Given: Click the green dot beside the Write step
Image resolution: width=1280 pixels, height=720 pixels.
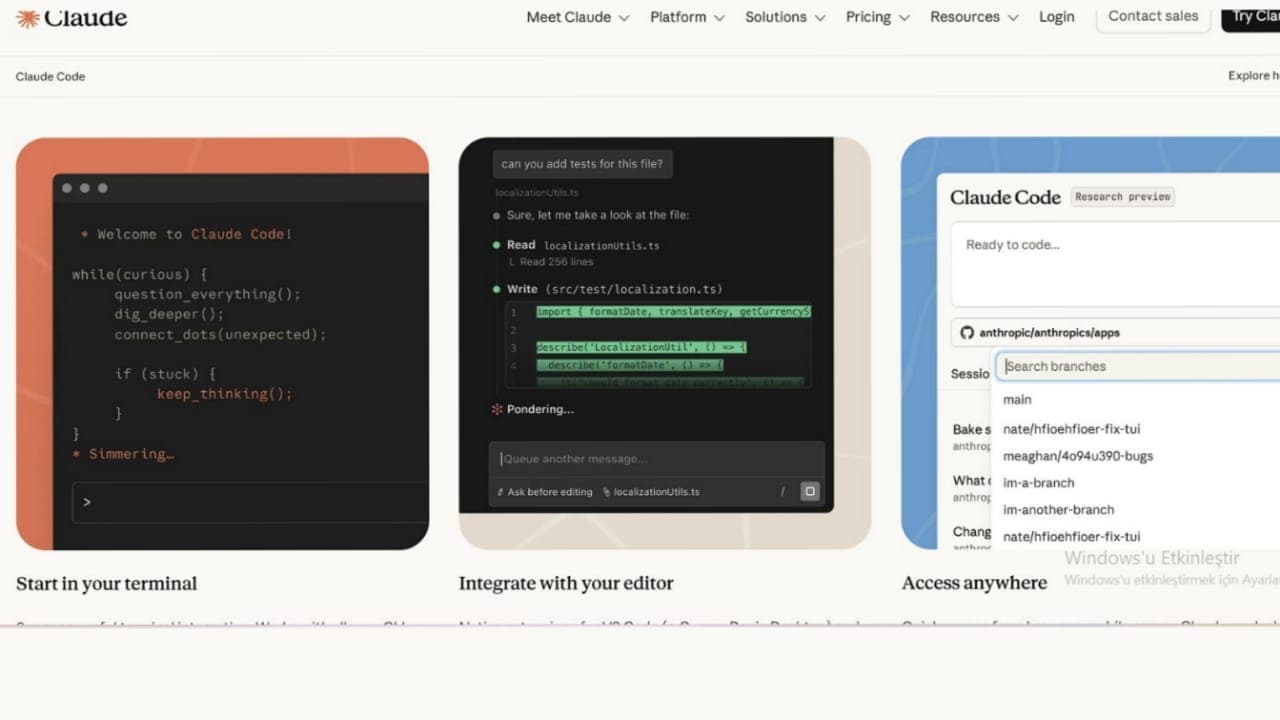Looking at the screenshot, I should [497, 289].
